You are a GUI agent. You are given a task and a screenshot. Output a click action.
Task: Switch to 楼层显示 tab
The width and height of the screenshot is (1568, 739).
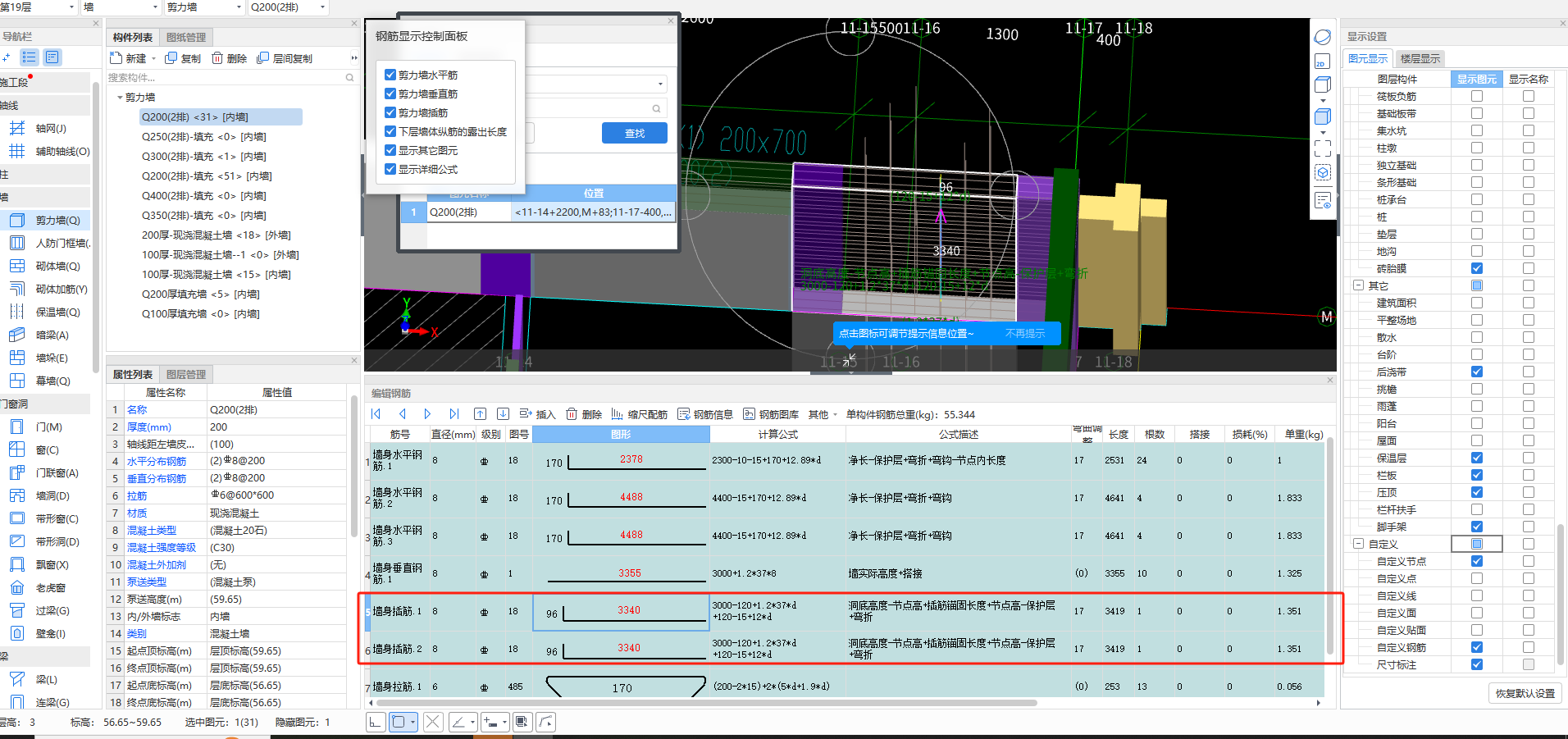(x=1420, y=58)
